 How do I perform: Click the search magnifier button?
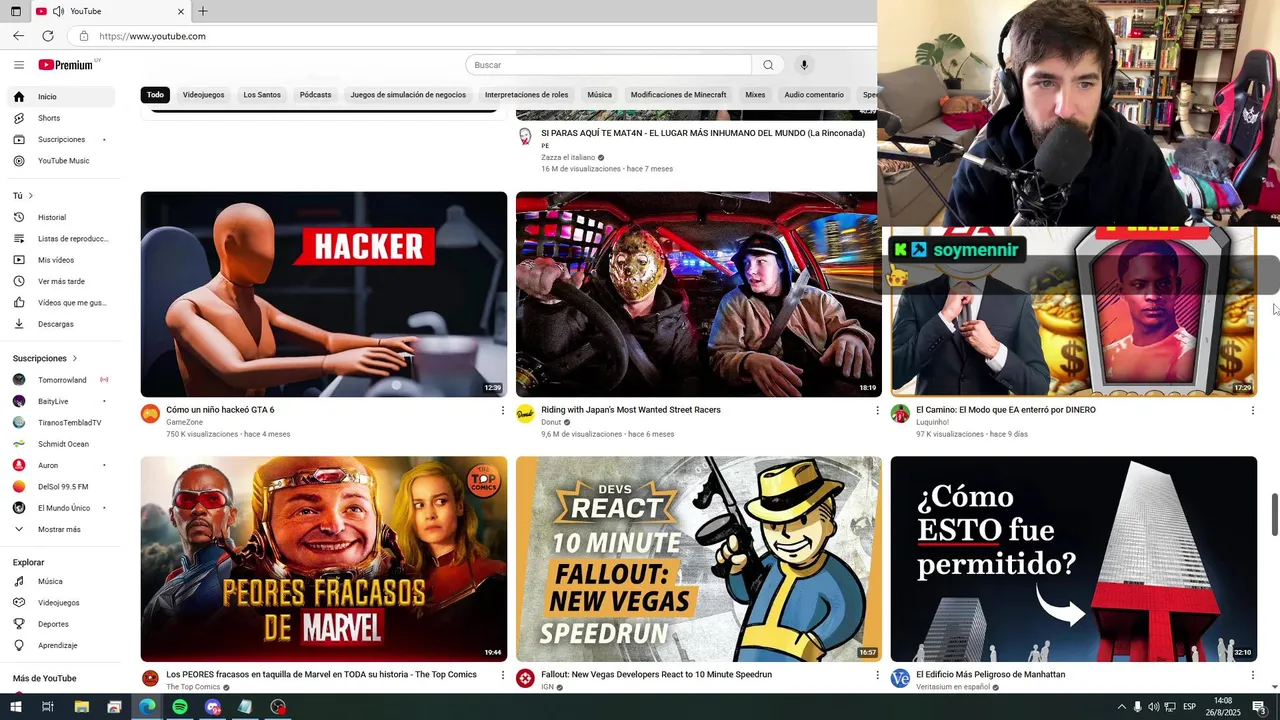click(768, 65)
